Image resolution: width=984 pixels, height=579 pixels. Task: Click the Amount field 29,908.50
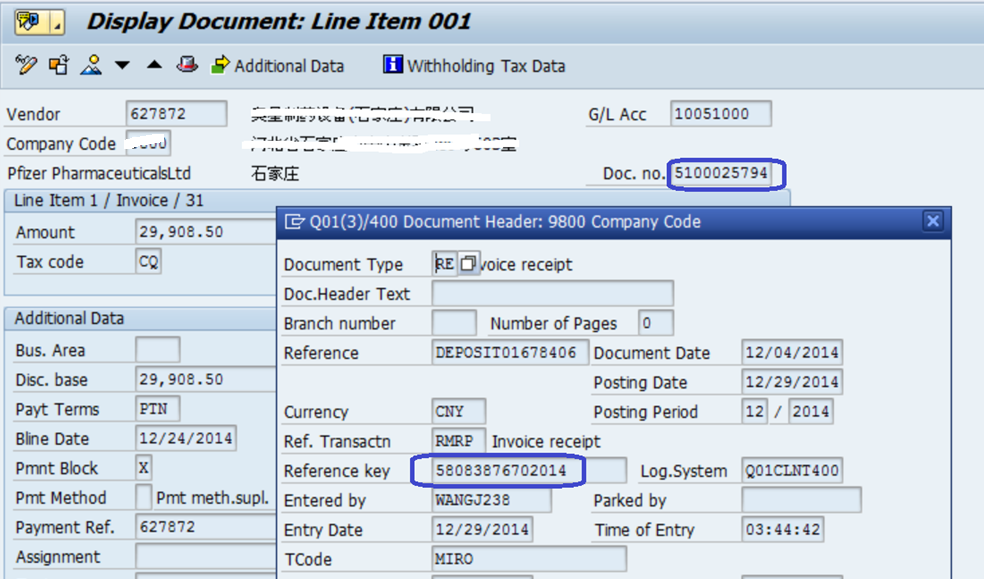point(206,231)
